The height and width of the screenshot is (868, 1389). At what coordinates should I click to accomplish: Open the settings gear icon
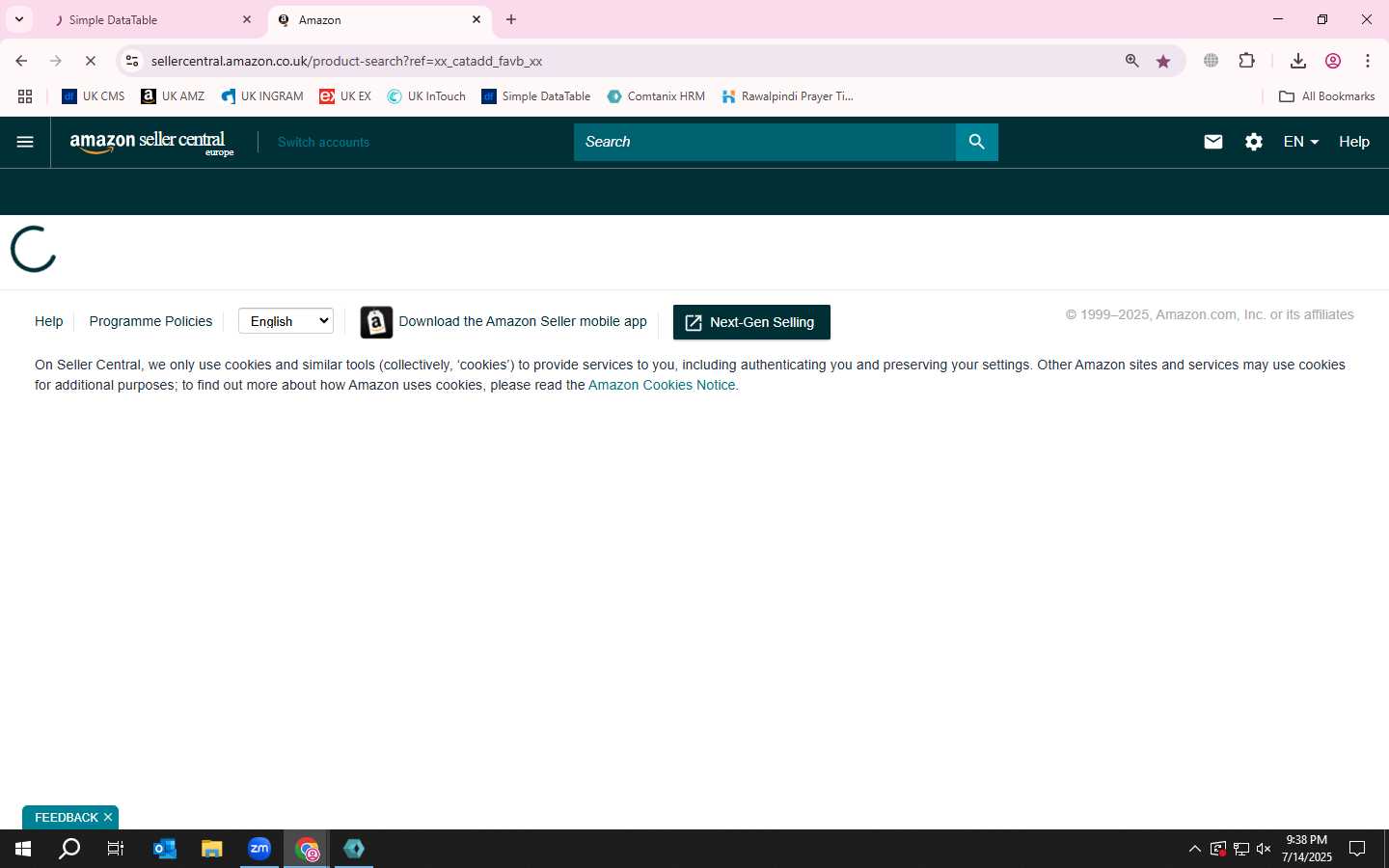1254,142
